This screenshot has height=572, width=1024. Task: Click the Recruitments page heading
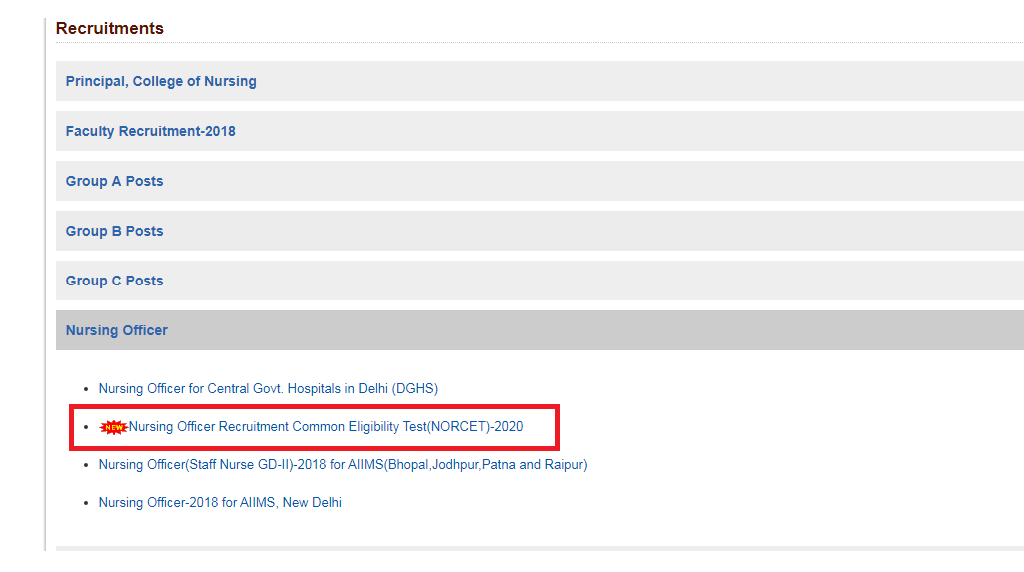(110, 28)
